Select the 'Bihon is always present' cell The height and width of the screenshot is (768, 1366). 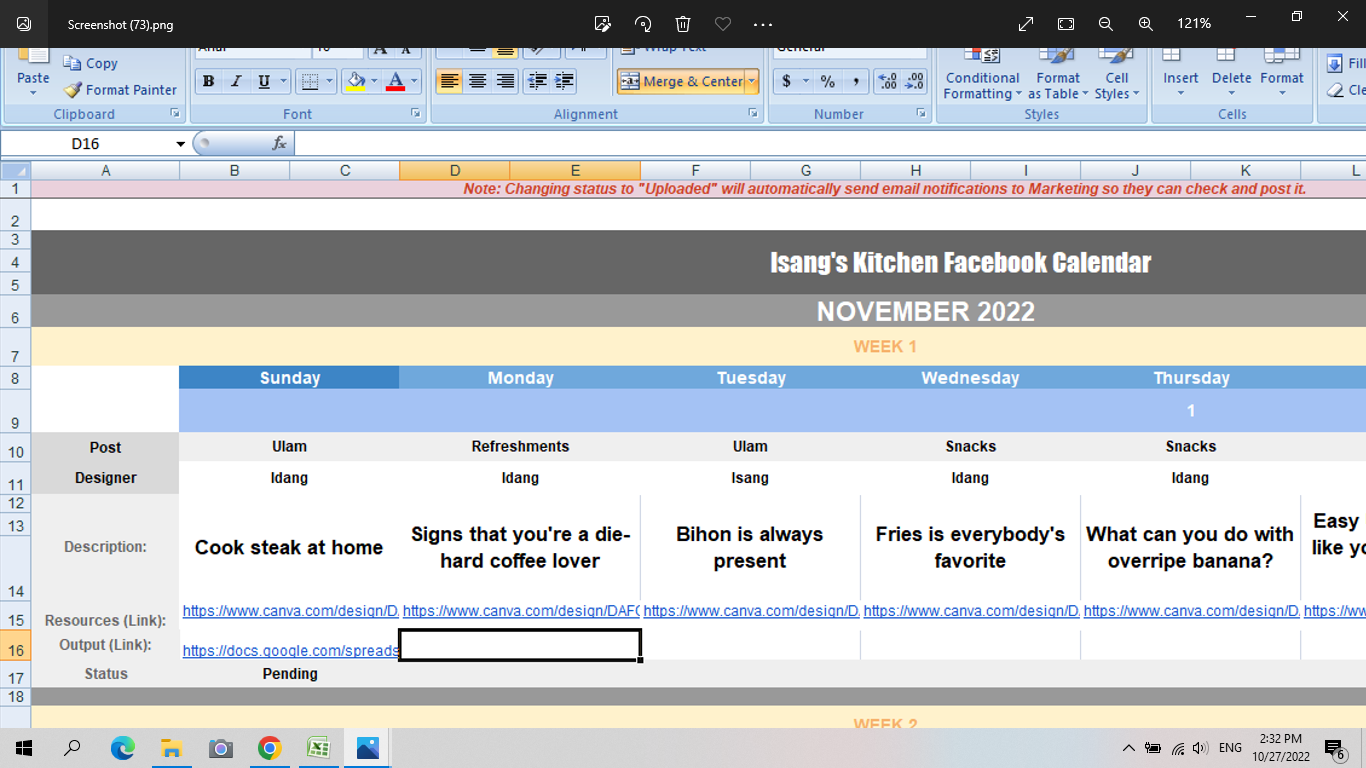tap(750, 547)
